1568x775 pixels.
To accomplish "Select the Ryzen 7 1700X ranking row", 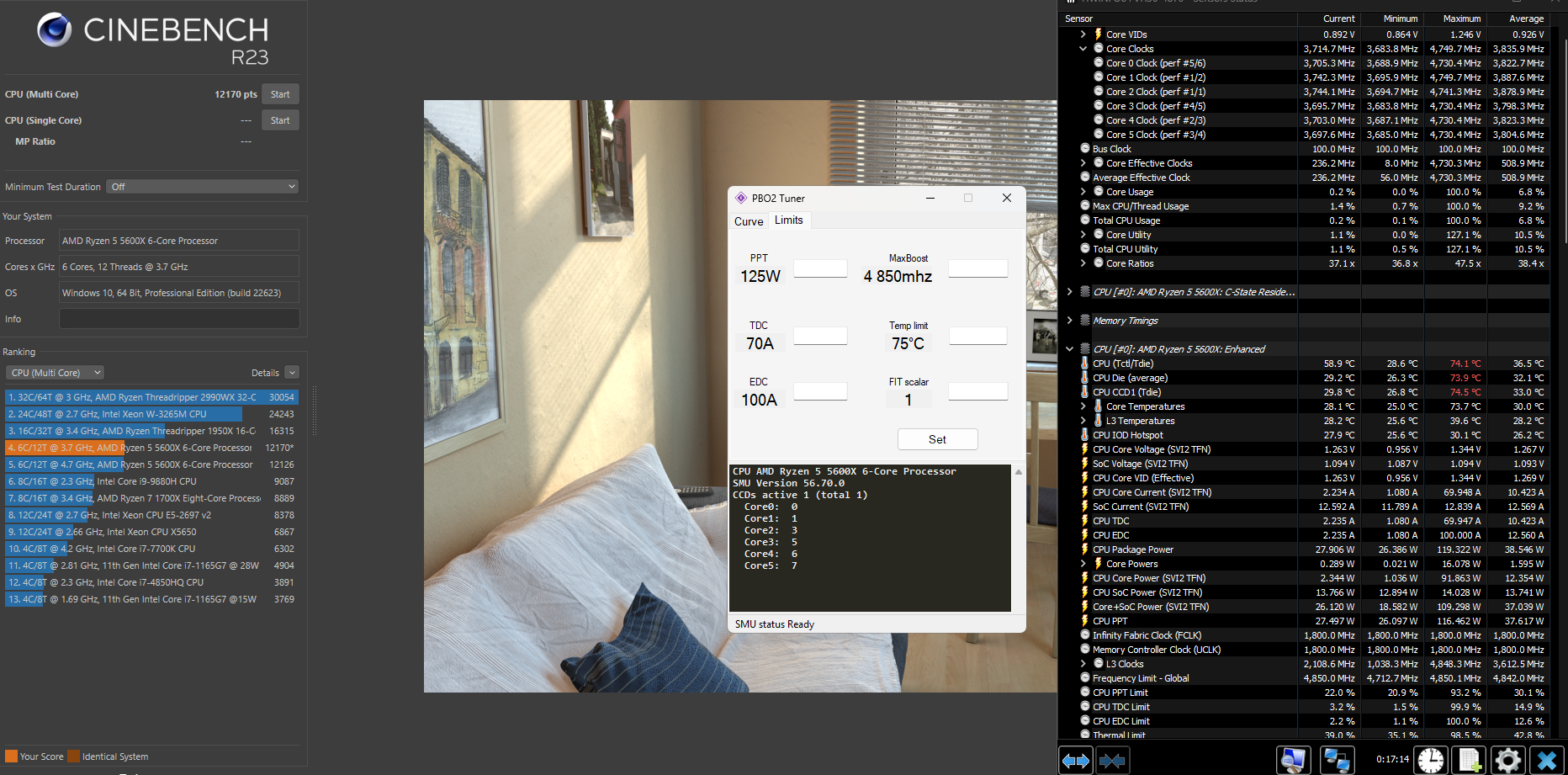I will [151, 498].
